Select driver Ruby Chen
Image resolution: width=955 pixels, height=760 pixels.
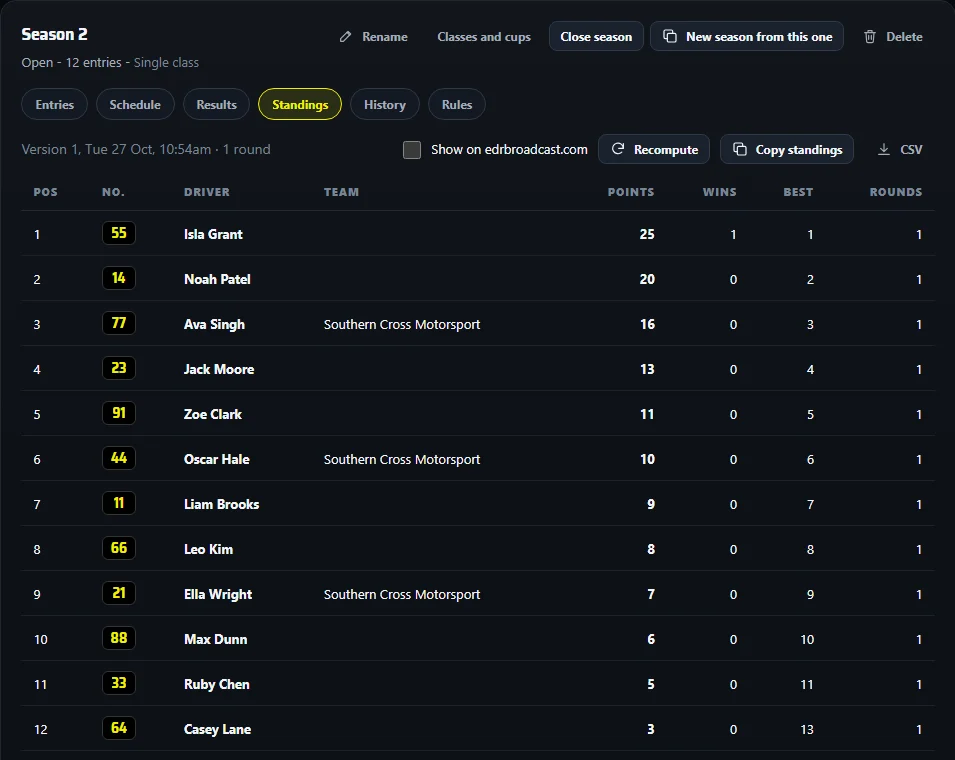[x=217, y=685]
